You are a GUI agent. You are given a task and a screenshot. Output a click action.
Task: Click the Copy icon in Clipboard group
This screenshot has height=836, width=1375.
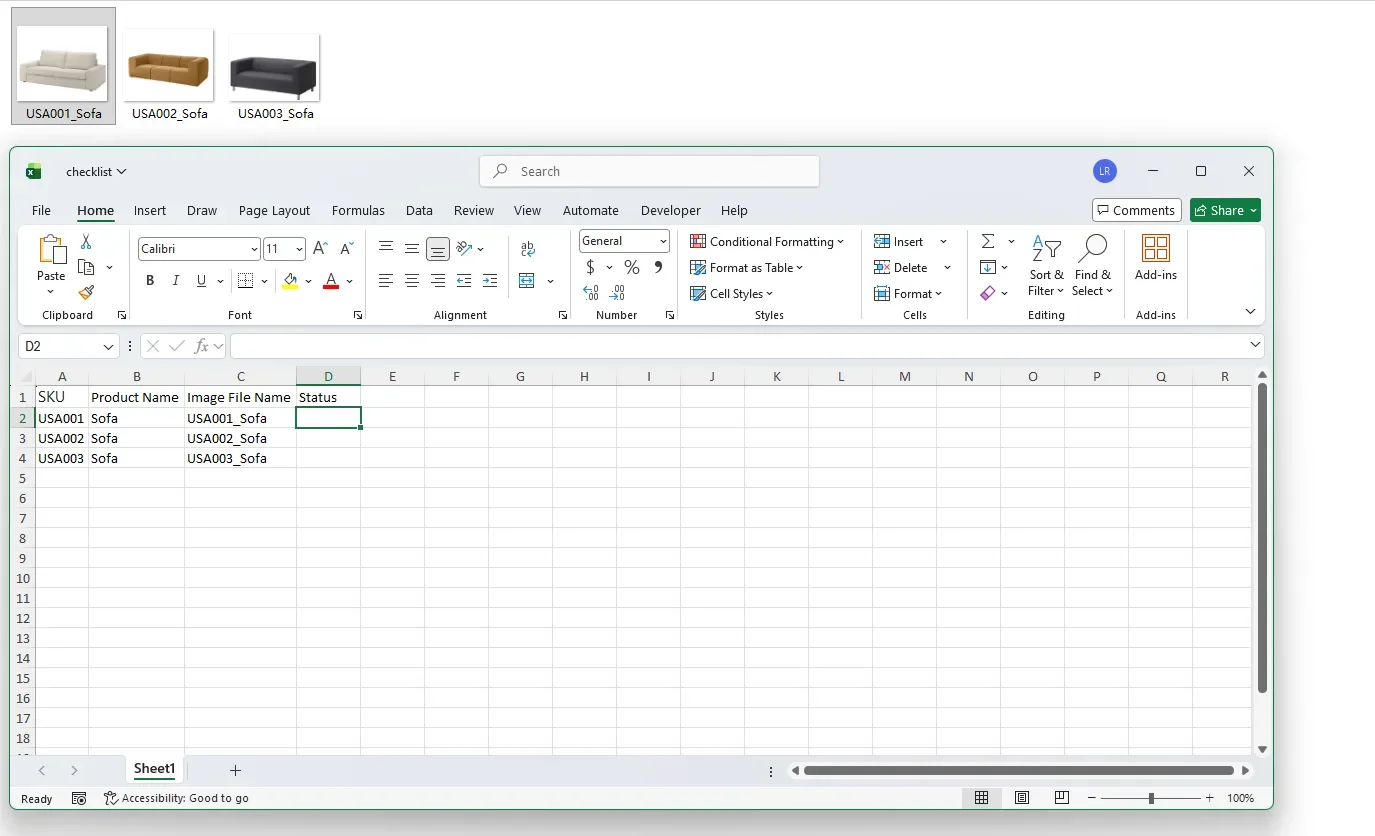pyautogui.click(x=86, y=267)
